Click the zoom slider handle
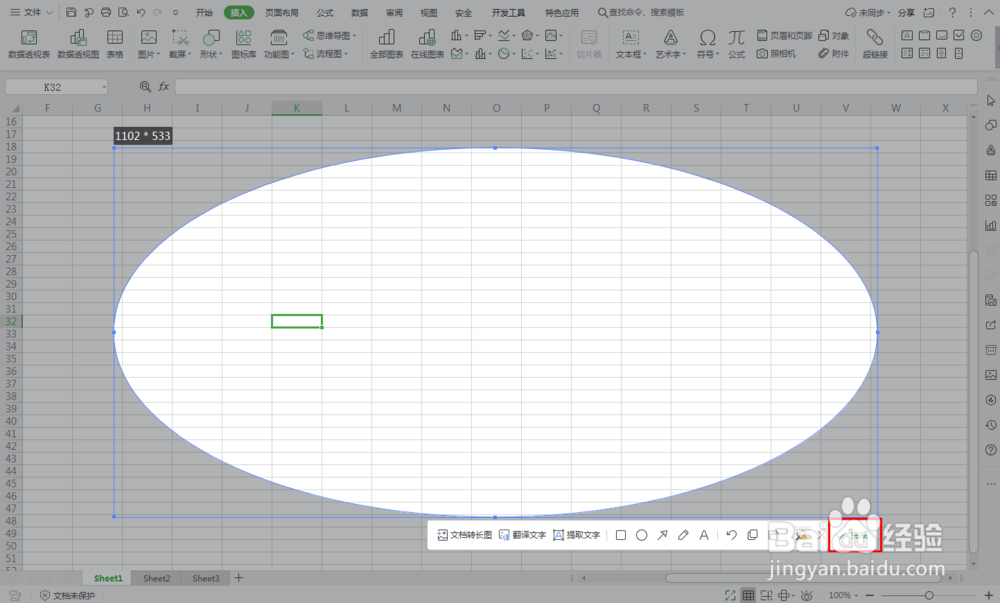 pyautogui.click(x=929, y=595)
